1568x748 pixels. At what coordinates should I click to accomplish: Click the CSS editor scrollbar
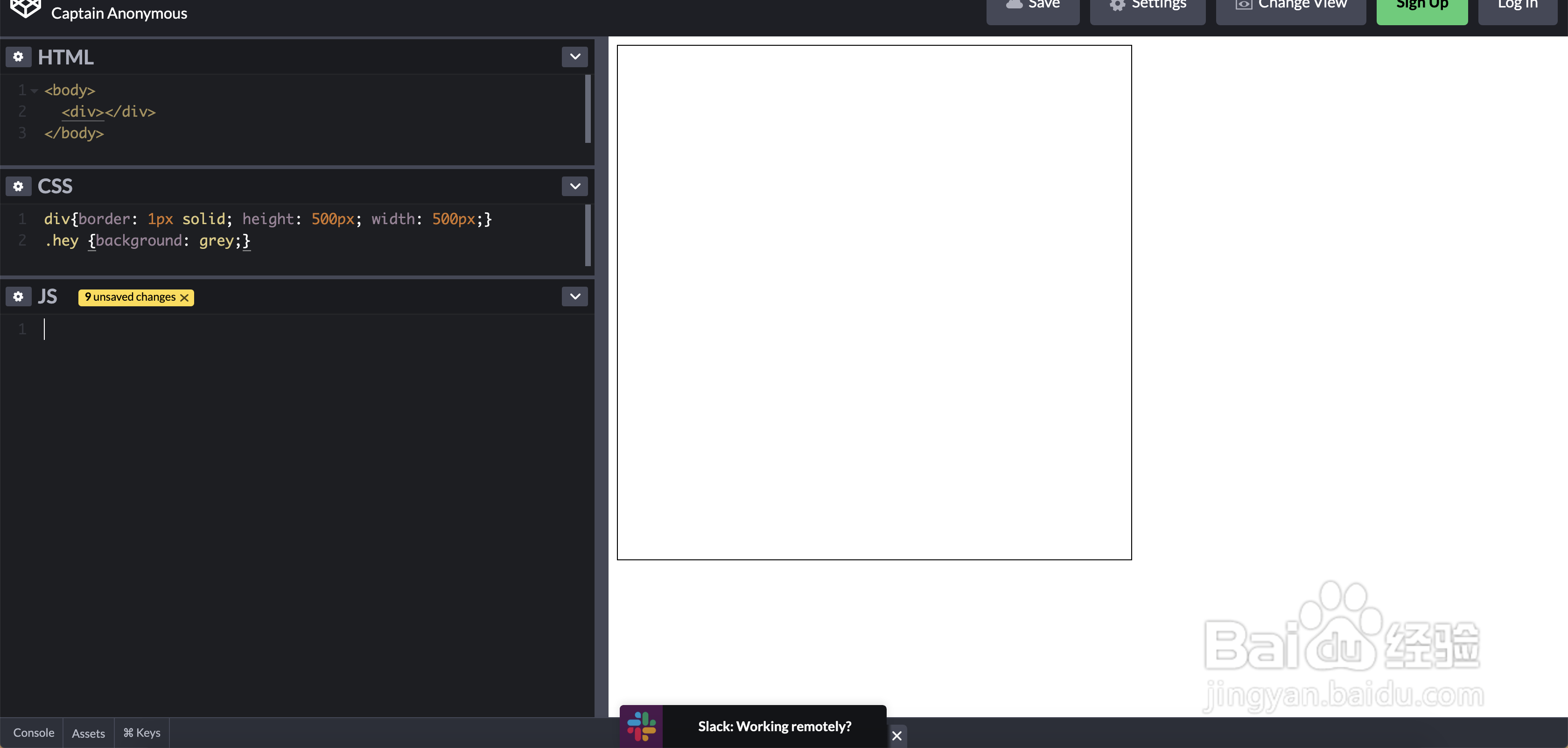[588, 235]
